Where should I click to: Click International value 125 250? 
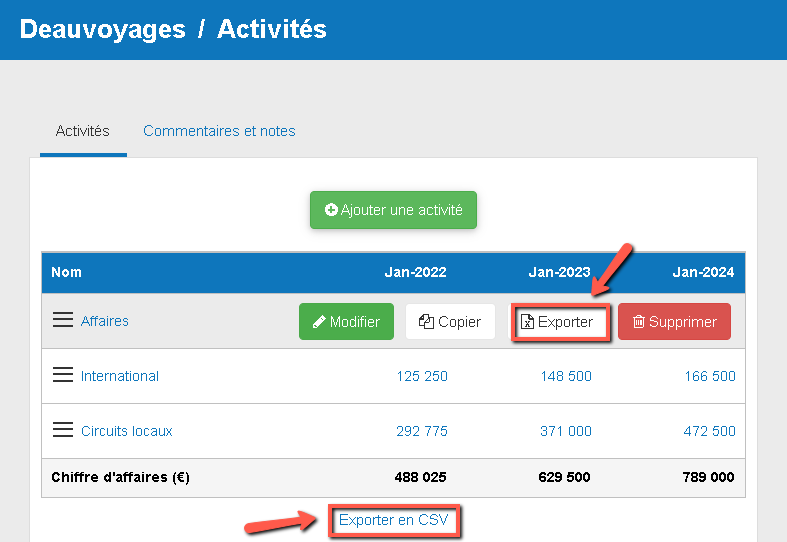click(422, 376)
